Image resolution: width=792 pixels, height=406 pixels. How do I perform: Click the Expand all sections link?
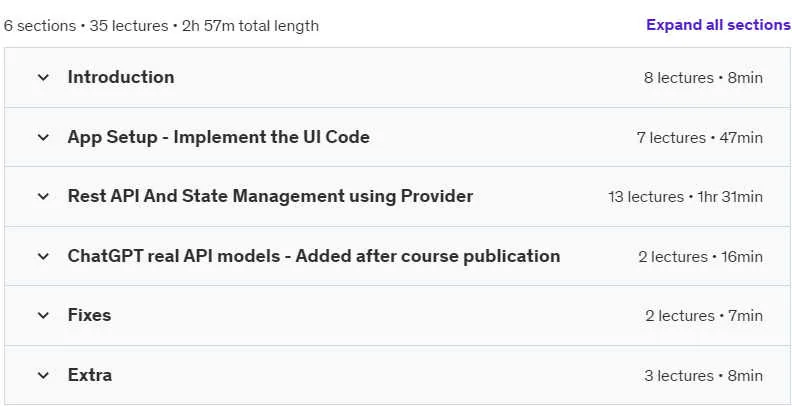pos(719,25)
